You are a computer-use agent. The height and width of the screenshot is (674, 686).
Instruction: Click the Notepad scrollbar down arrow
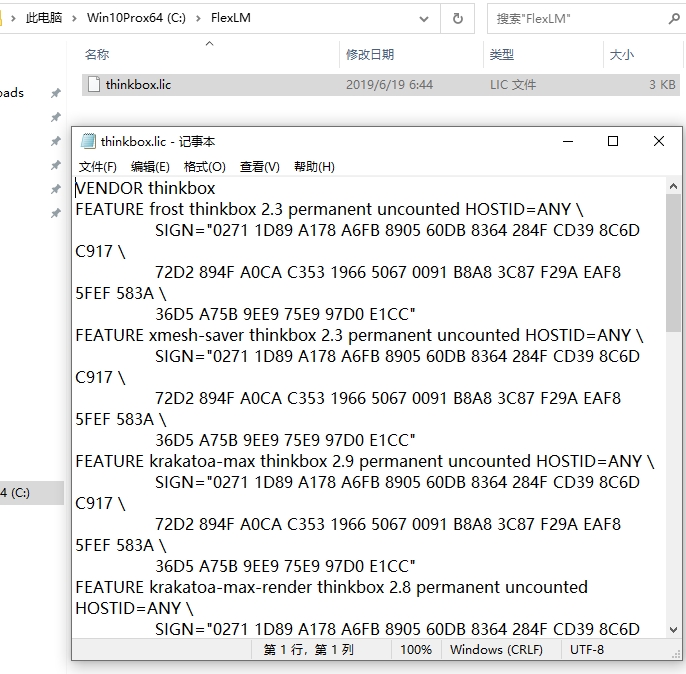[673, 630]
